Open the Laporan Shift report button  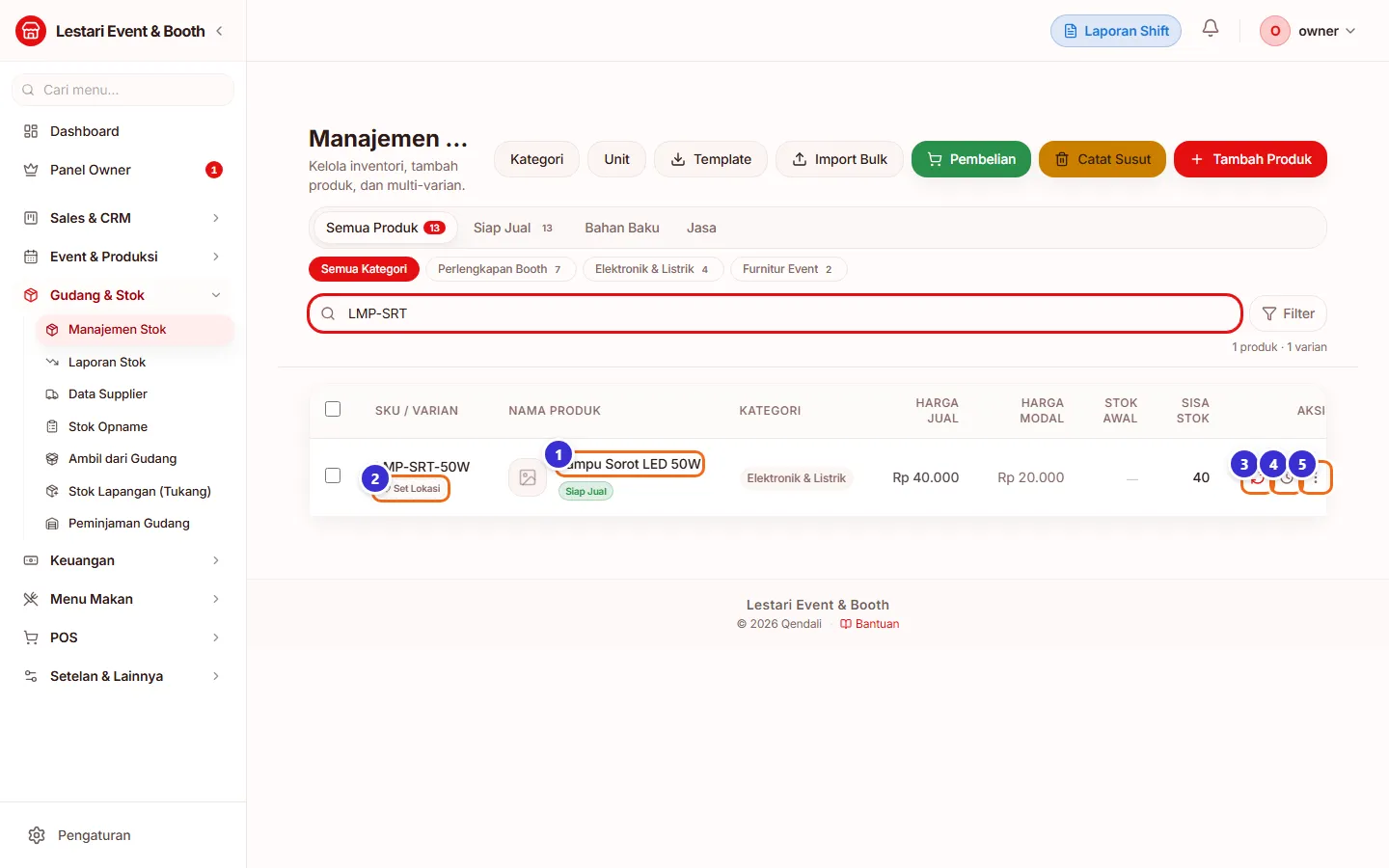[x=1116, y=31]
